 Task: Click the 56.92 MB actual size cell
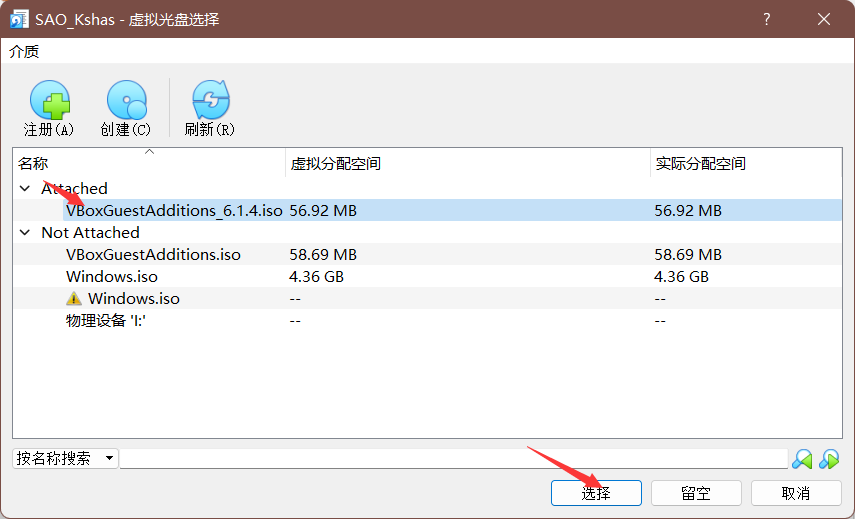pyautogui.click(x=688, y=210)
